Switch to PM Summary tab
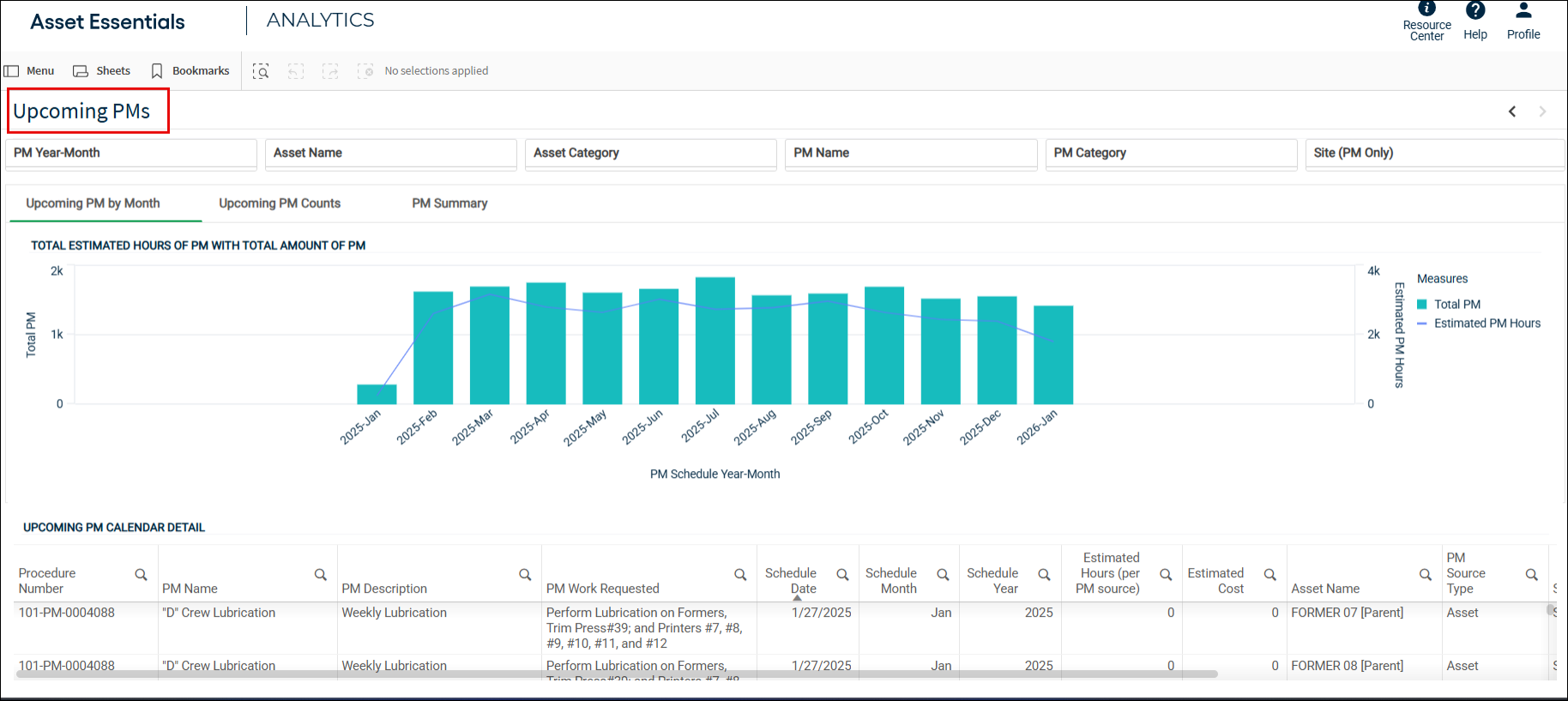 tap(449, 203)
